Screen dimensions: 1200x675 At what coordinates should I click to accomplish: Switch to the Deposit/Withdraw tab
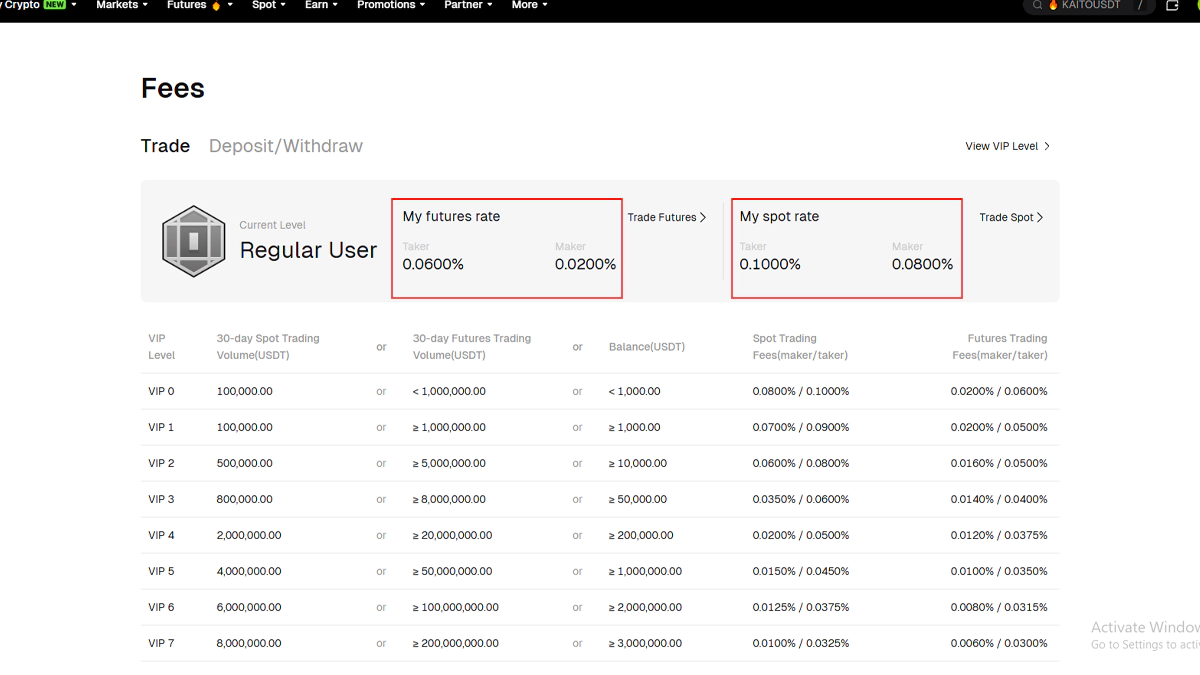point(285,146)
